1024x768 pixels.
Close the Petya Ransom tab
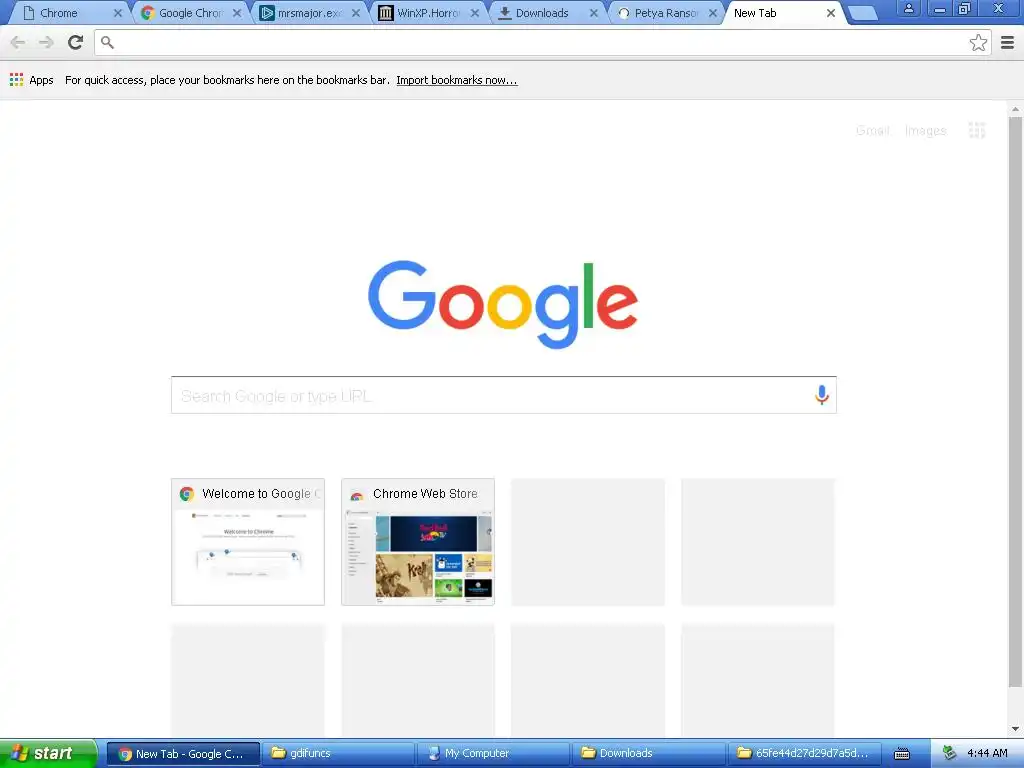click(712, 13)
